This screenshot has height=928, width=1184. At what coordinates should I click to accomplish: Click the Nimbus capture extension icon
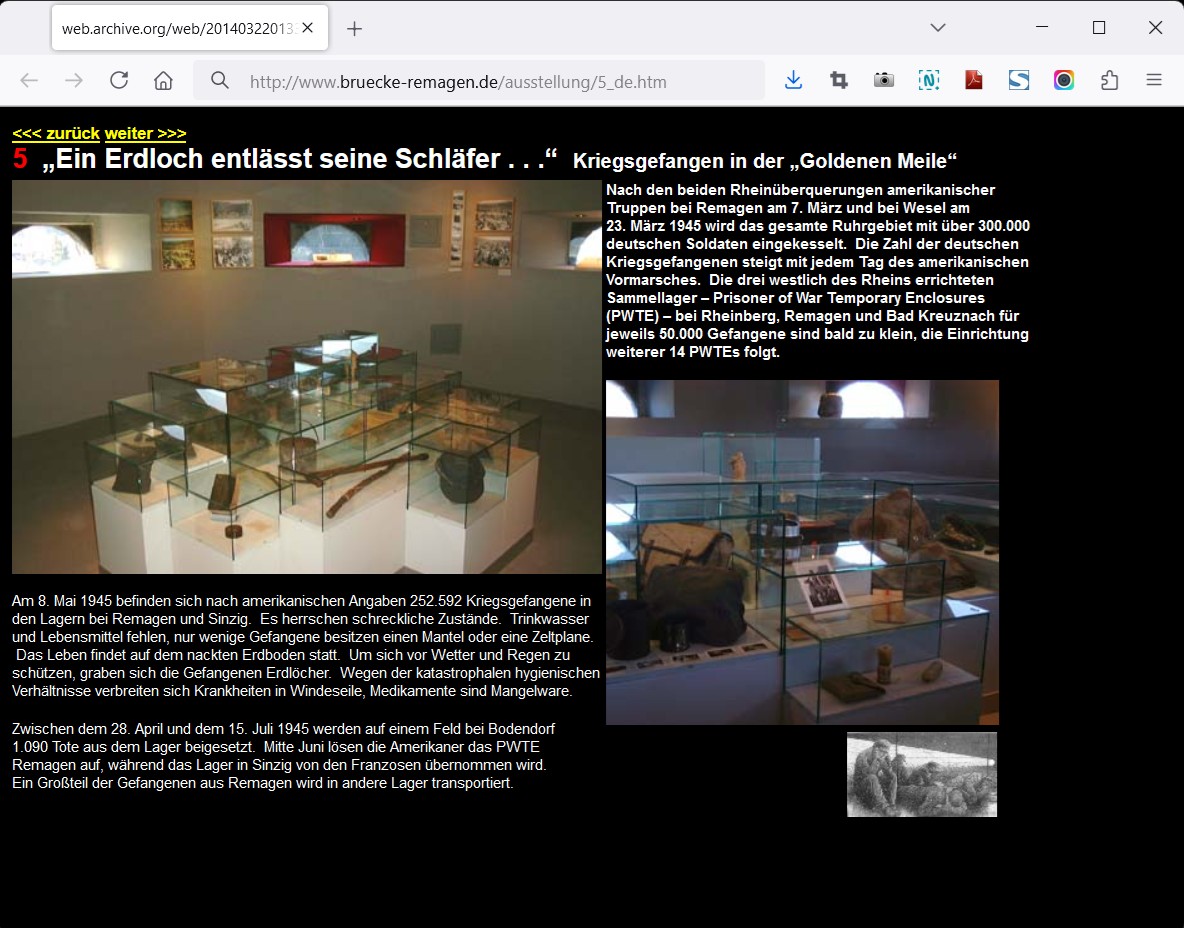point(929,81)
